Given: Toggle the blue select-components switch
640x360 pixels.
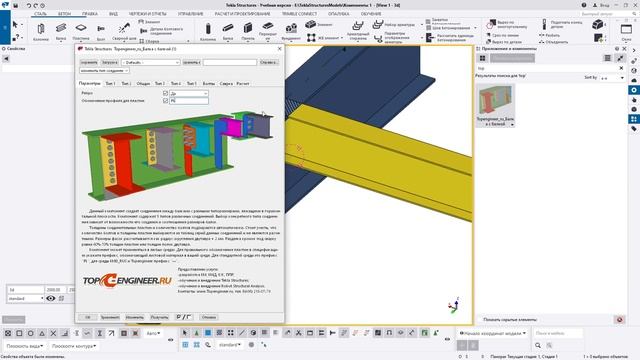Looking at the screenshot, I should [x=208, y=333].
